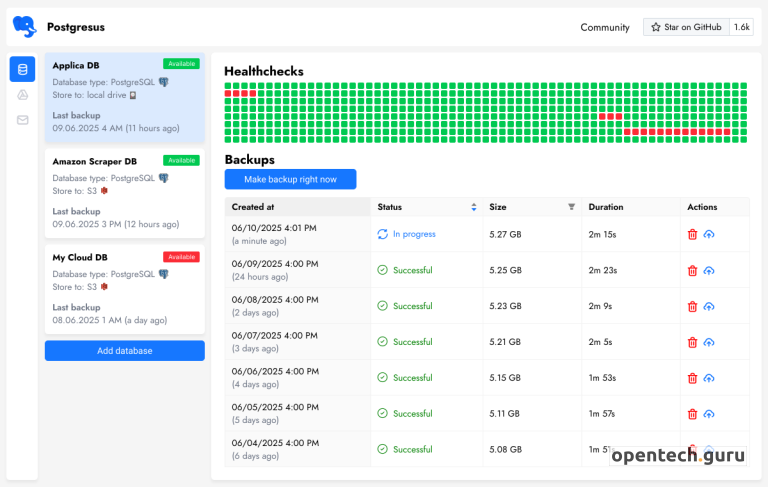The width and height of the screenshot is (768, 487).
Task: Click the first green healthcheck square in top row
Action: pyautogui.click(x=228, y=86)
